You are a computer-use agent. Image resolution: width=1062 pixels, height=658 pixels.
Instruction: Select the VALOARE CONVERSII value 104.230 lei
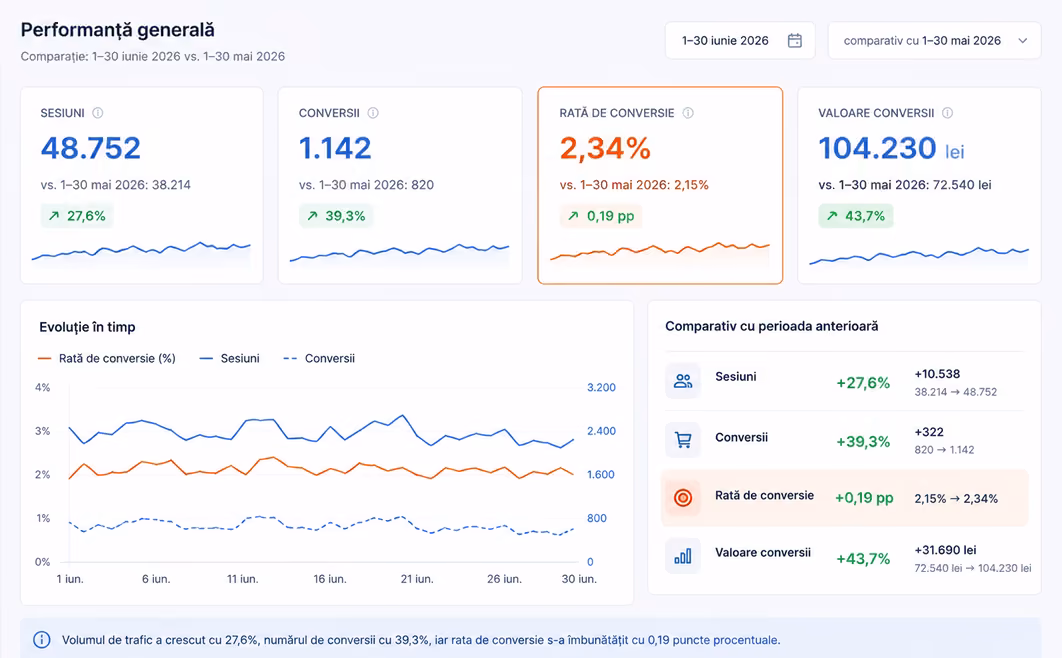(x=891, y=148)
